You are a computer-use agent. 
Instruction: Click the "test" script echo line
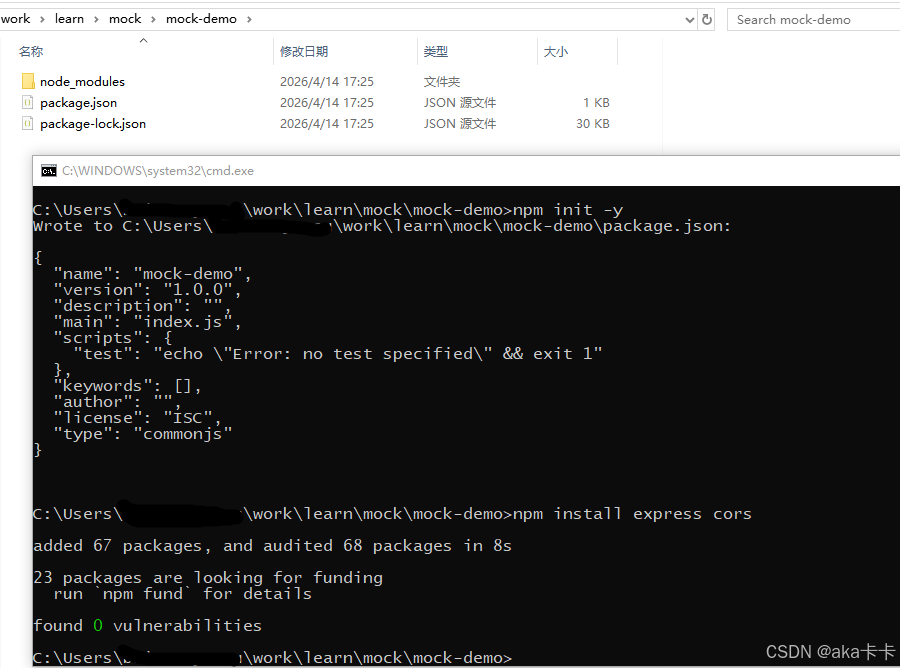pyautogui.click(x=338, y=354)
